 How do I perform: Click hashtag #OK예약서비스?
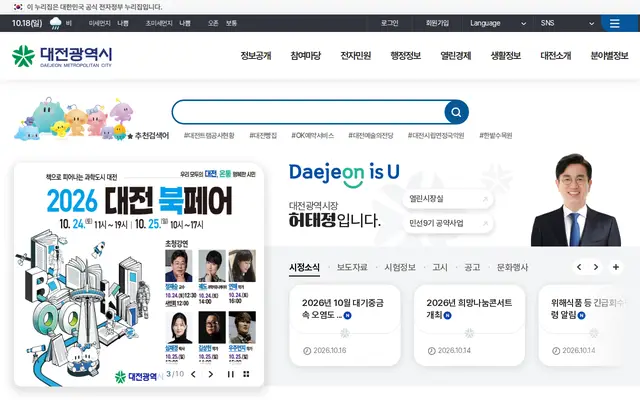313,136
